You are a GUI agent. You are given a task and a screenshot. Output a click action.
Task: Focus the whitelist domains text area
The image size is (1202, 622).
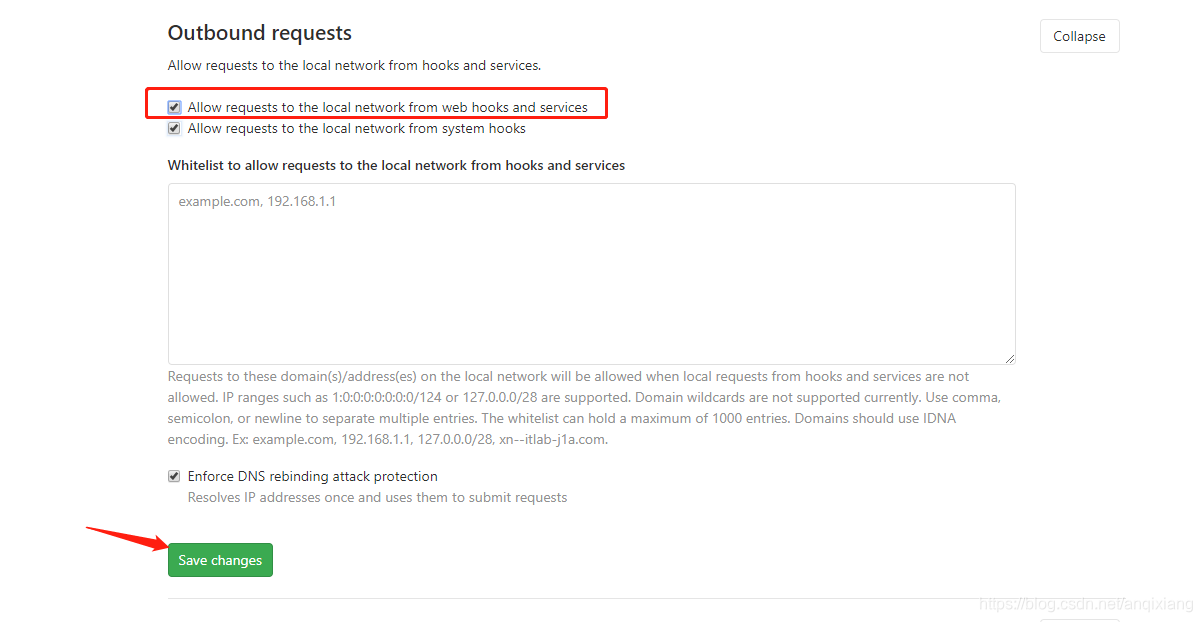(x=592, y=274)
